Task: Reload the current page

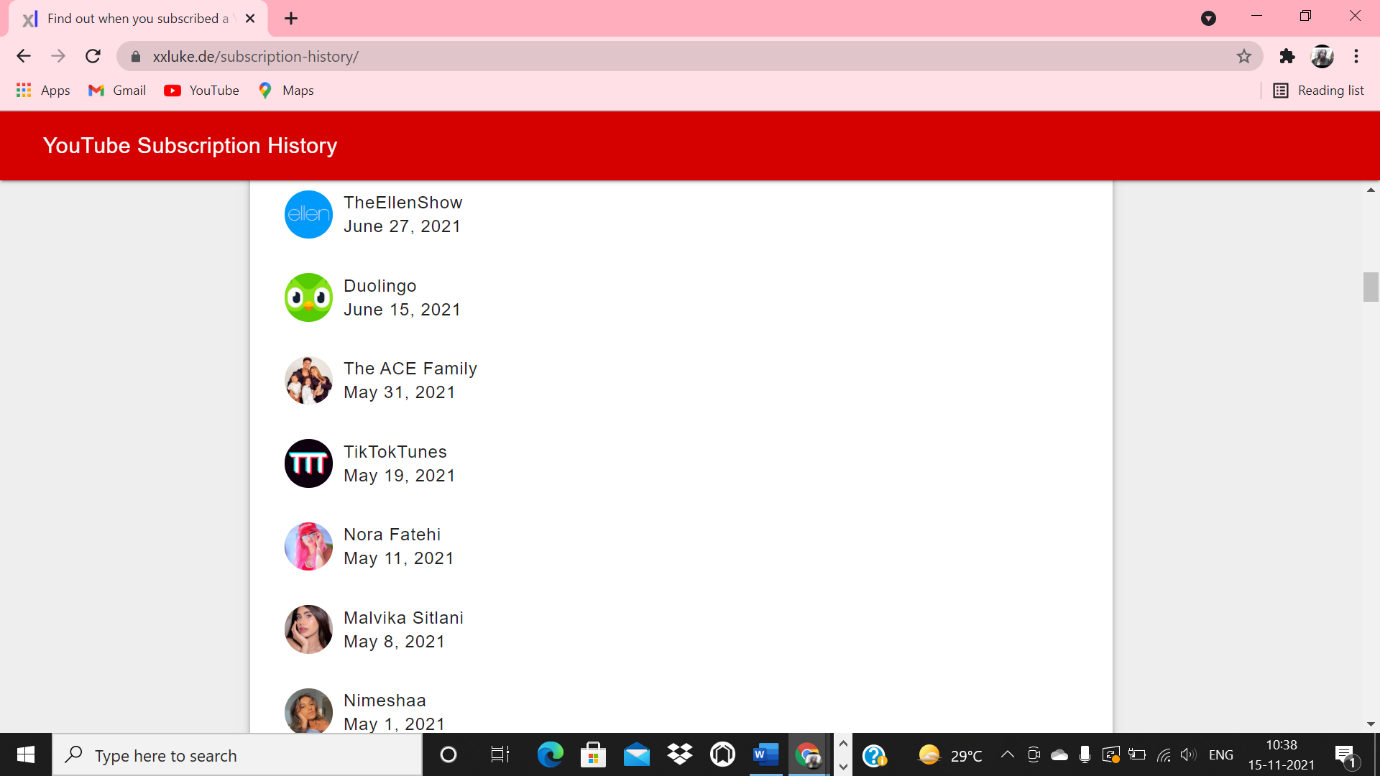Action: pos(93,56)
